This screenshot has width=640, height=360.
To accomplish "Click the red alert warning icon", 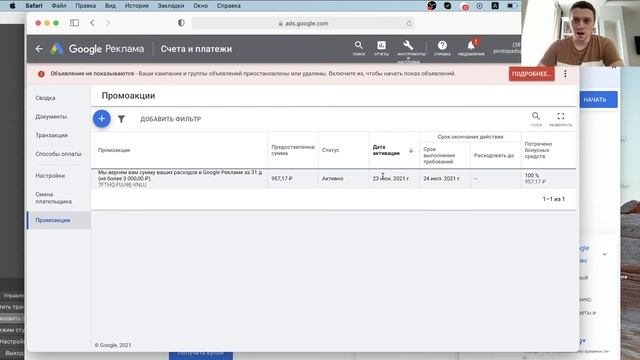I will [41, 74].
